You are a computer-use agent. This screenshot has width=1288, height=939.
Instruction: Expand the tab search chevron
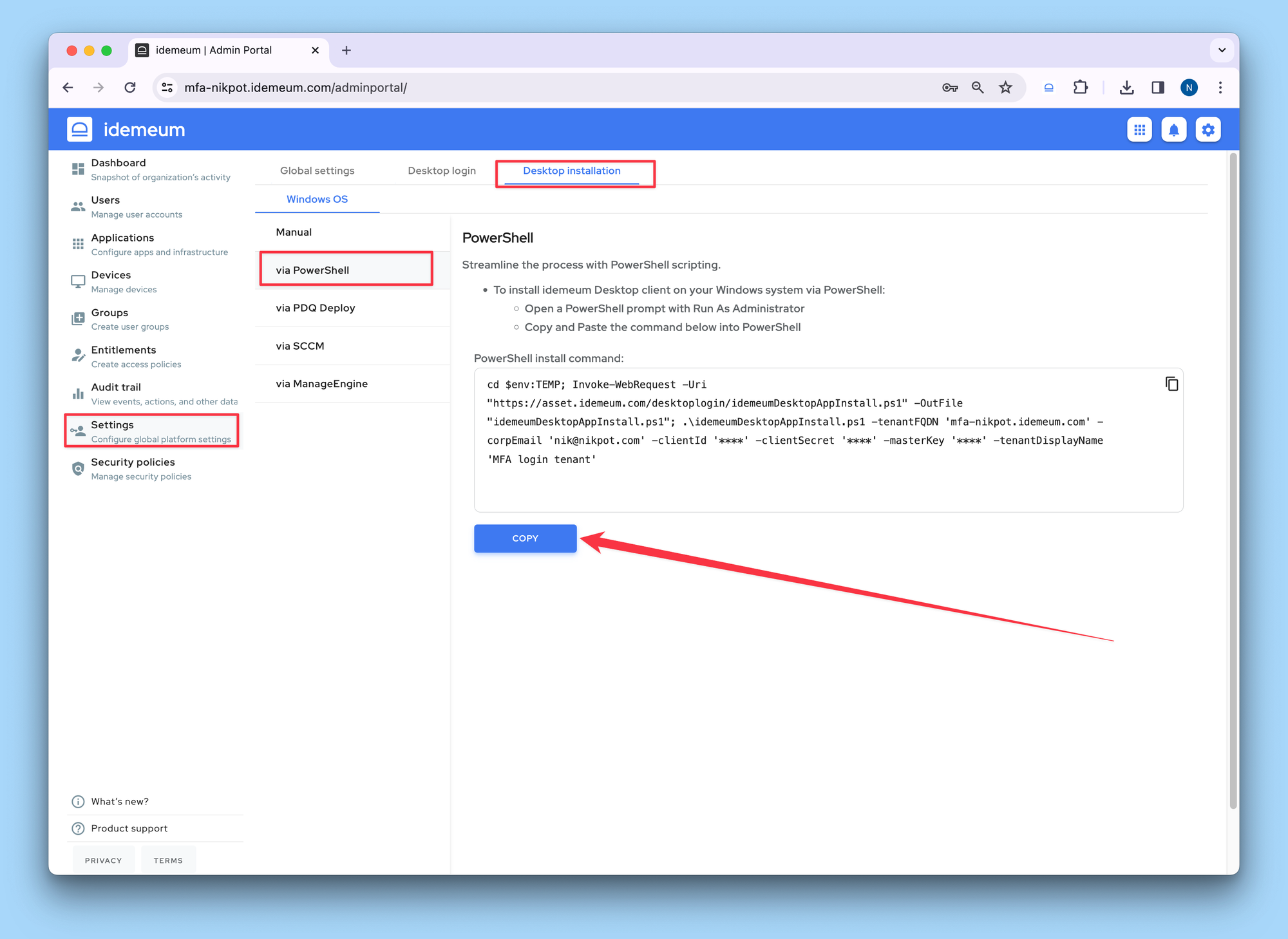coord(1222,50)
